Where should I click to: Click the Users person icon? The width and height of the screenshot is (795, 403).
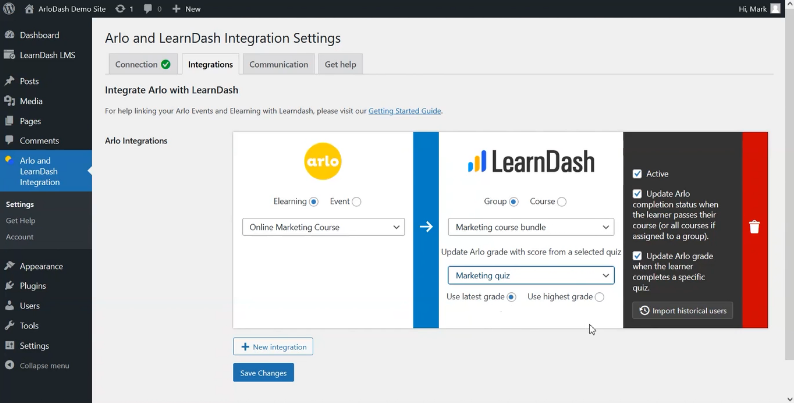click(9, 306)
